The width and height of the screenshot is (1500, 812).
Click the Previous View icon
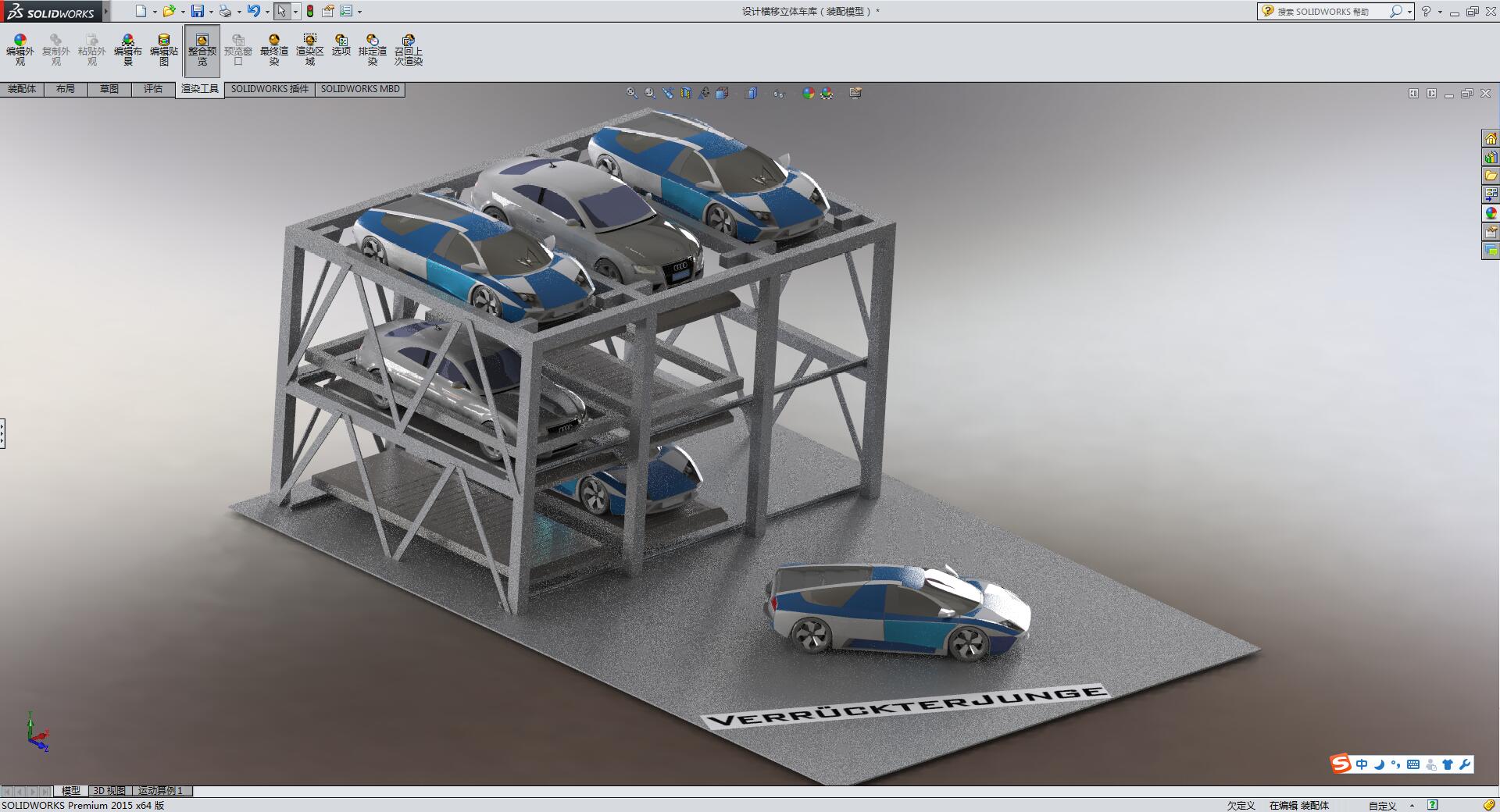point(668,93)
